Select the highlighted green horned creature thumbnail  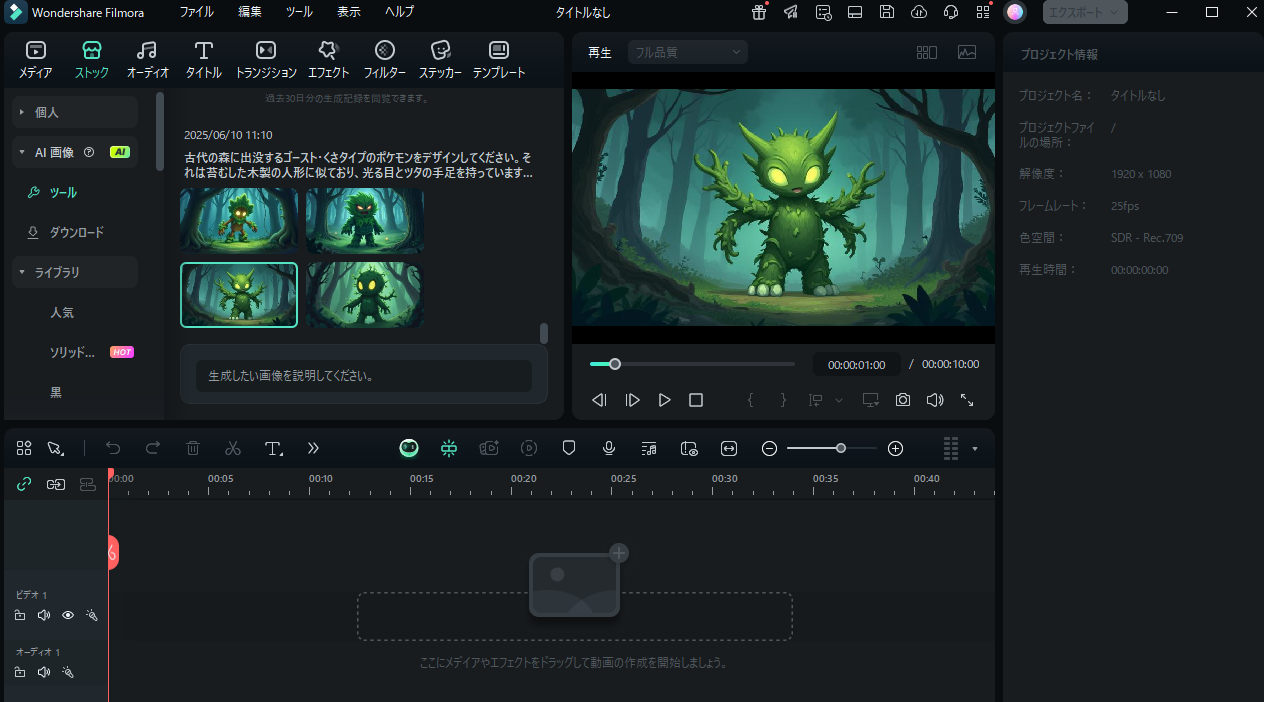tap(239, 295)
